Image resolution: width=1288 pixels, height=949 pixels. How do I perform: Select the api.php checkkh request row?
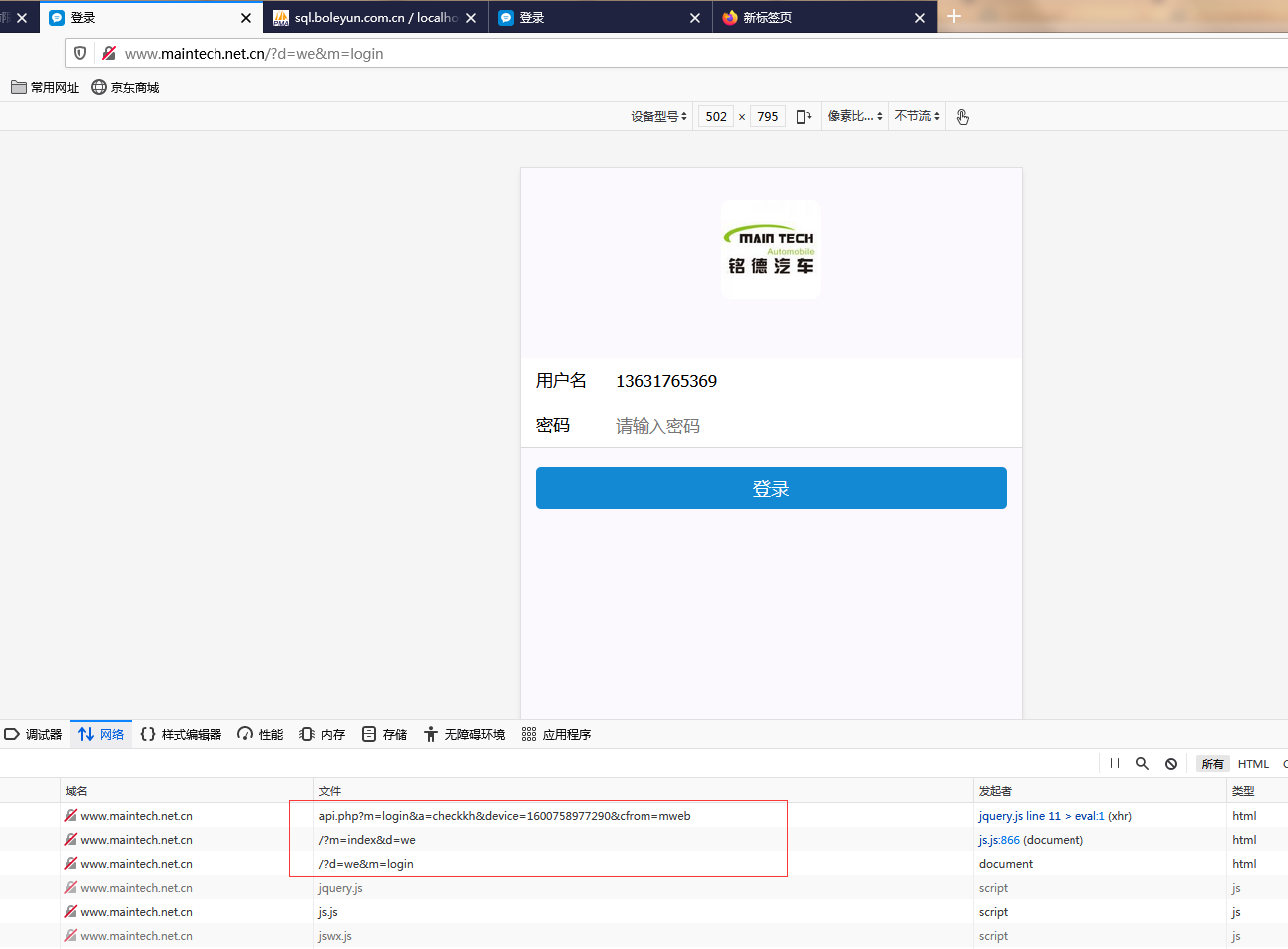644,816
